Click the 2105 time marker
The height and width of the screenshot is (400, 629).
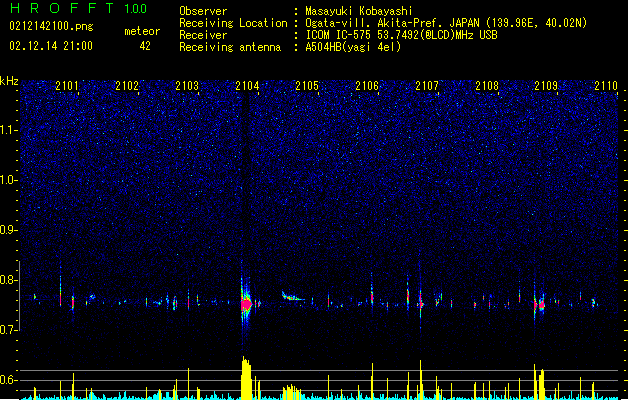pos(307,85)
